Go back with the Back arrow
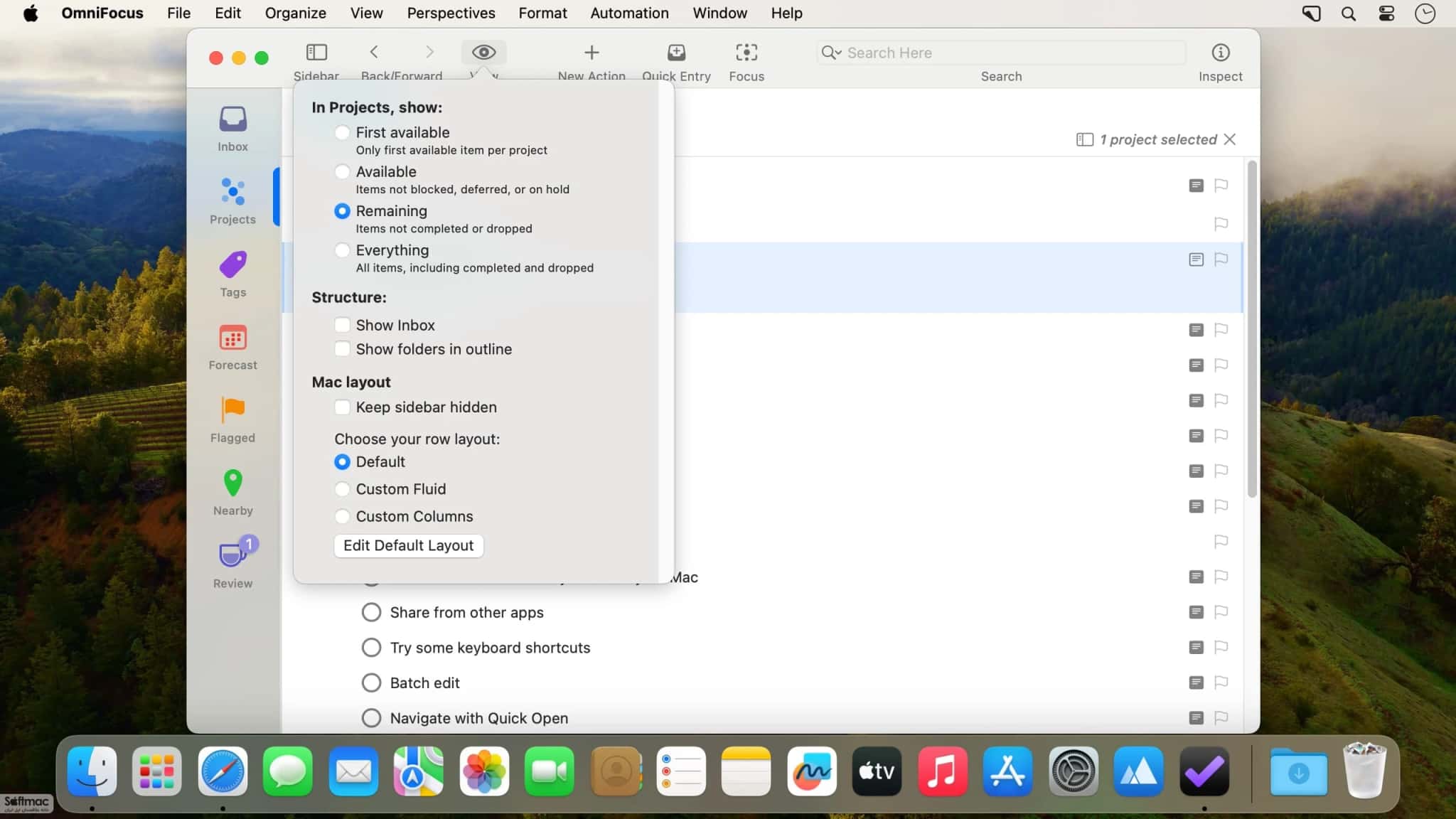1456x819 pixels. 374,52
